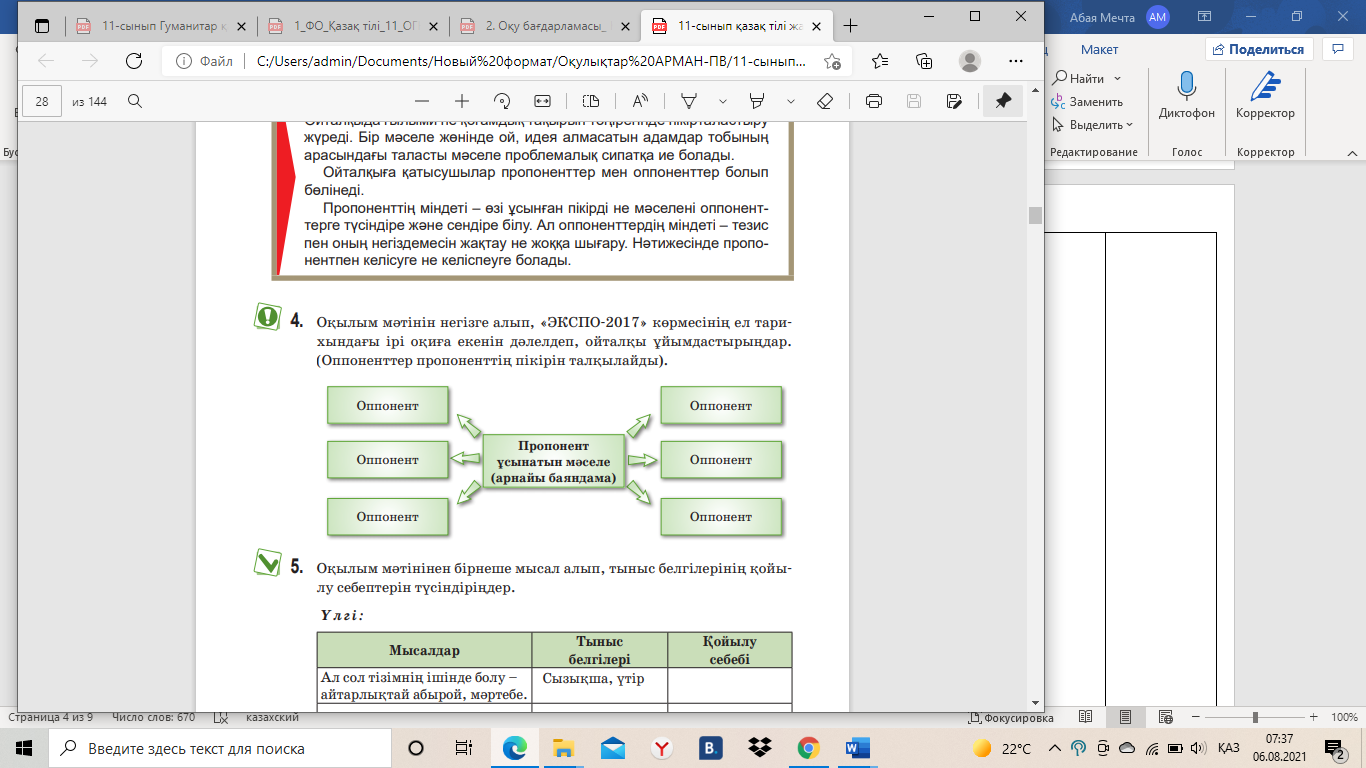Open the Edge Favorites list
1366x768 pixels.
pos(880,61)
